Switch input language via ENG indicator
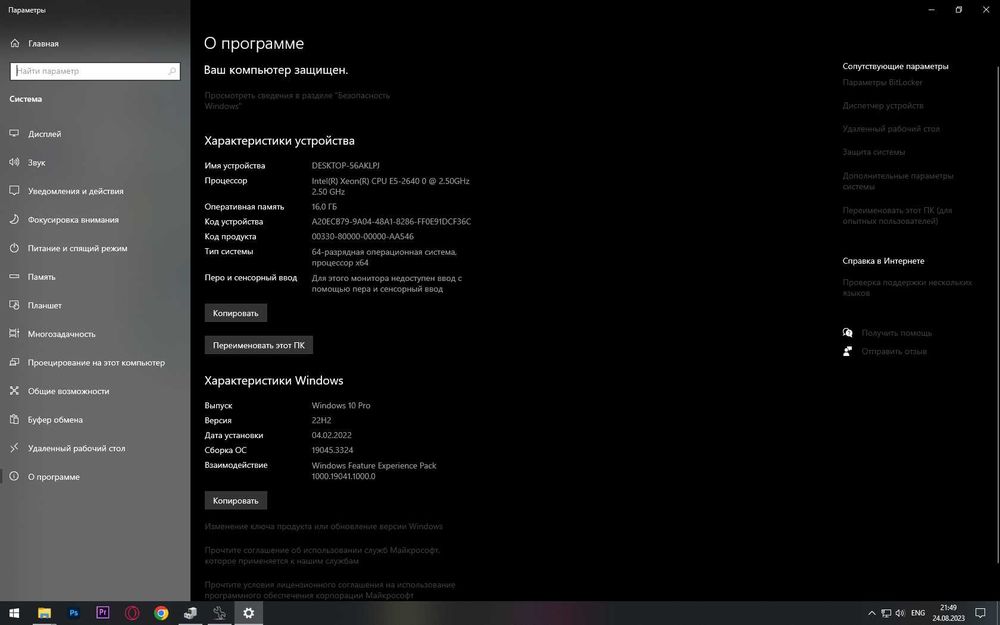This screenshot has width=1000, height=625. [918, 613]
